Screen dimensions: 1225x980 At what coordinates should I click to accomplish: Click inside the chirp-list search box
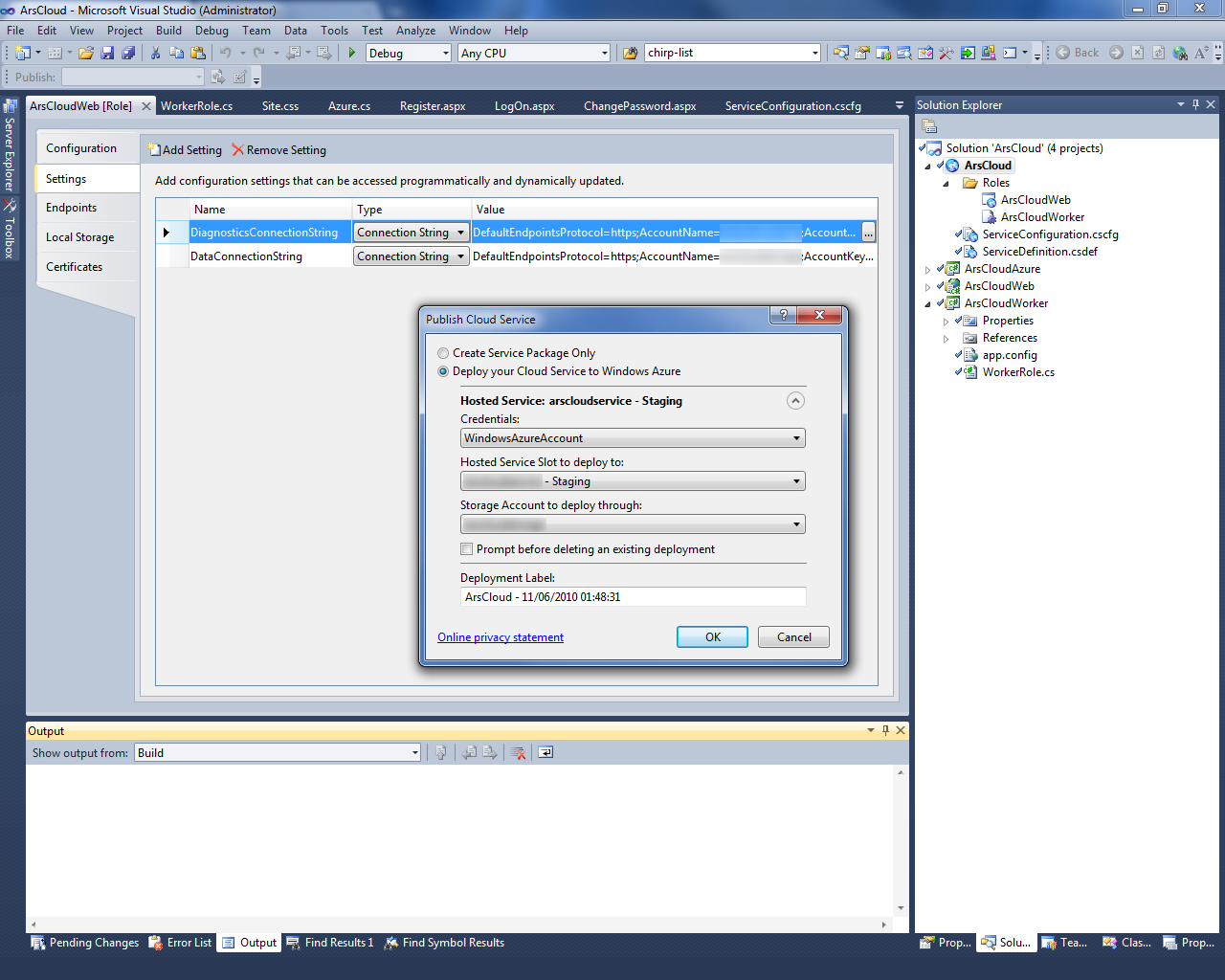coord(727,53)
